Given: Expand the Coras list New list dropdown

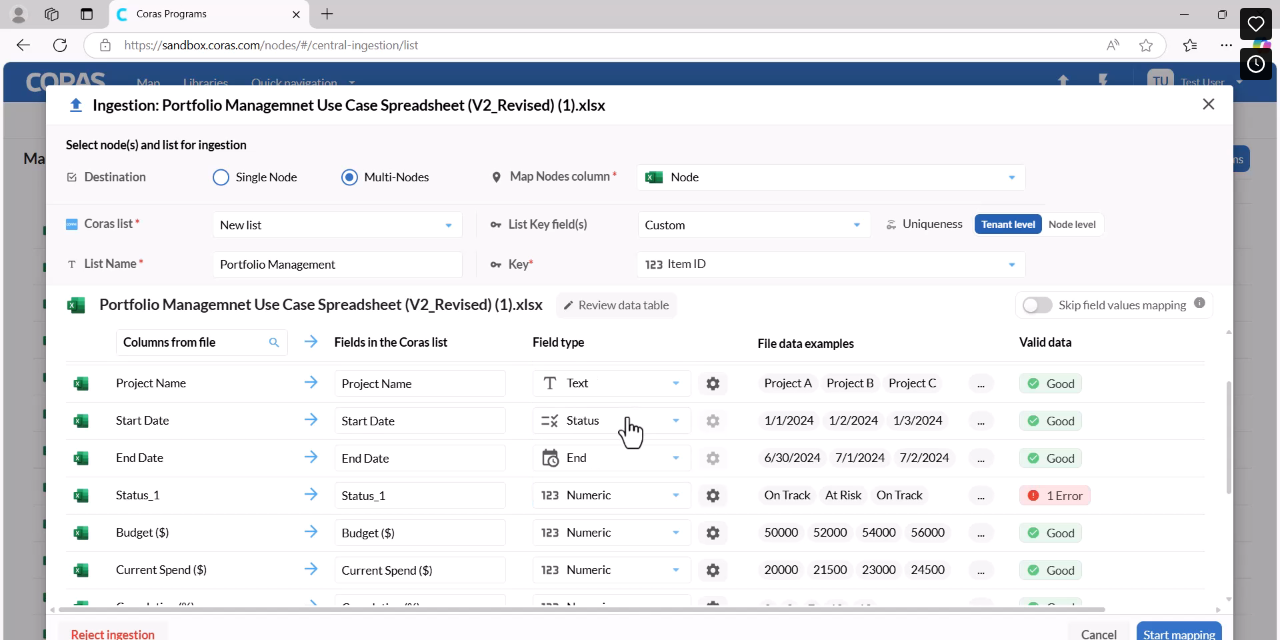Looking at the screenshot, I should [337, 225].
